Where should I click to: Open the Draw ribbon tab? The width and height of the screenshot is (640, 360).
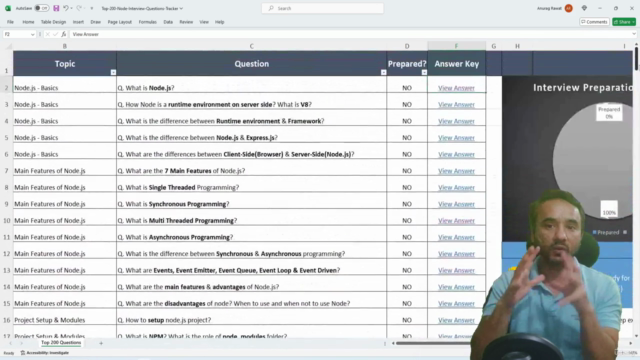(x=96, y=22)
